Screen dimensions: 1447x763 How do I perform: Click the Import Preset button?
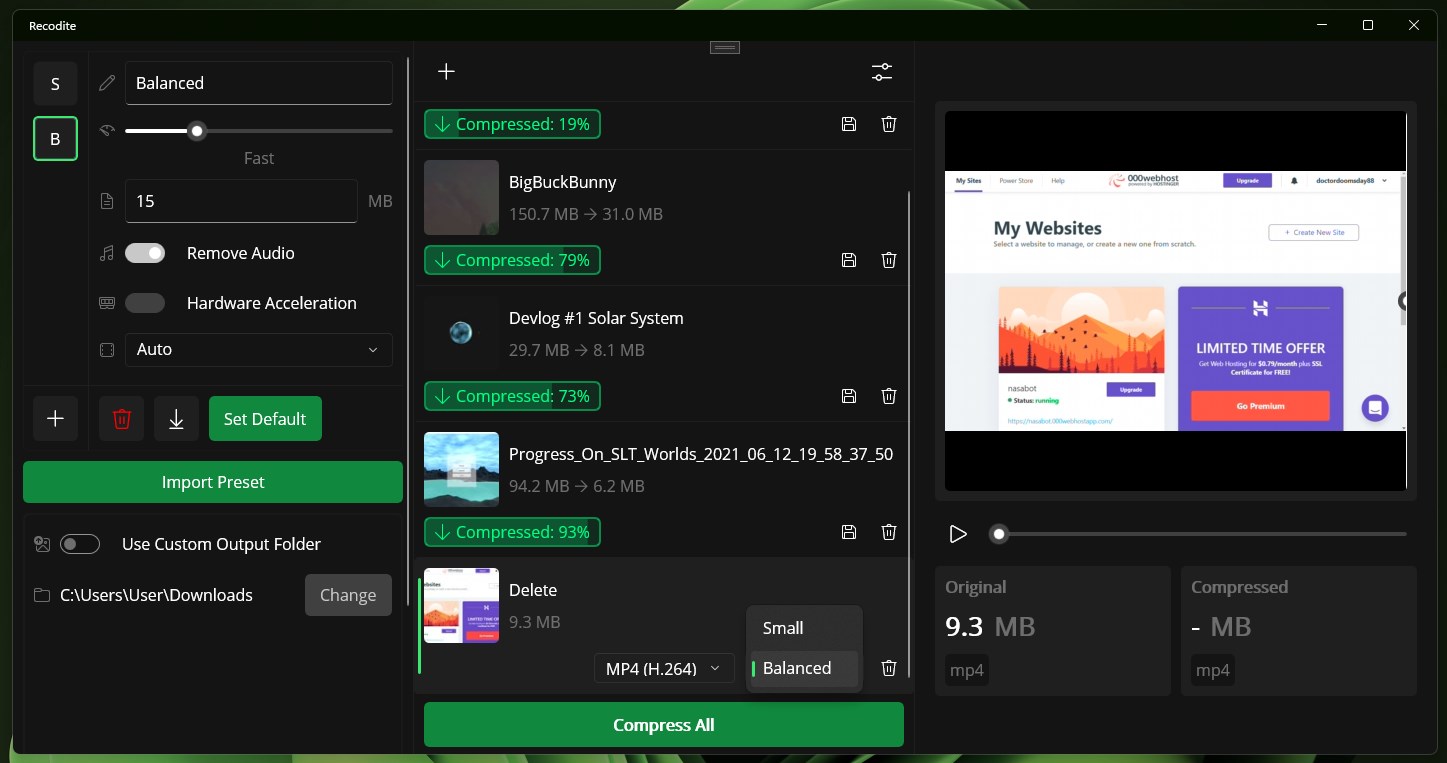tap(213, 482)
